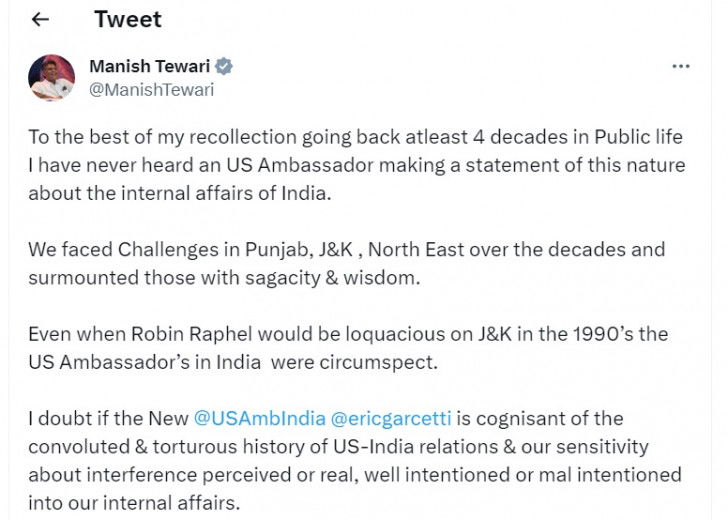Click the final line "into our internal affairs."
This screenshot has width=728, height=520.
134,502
